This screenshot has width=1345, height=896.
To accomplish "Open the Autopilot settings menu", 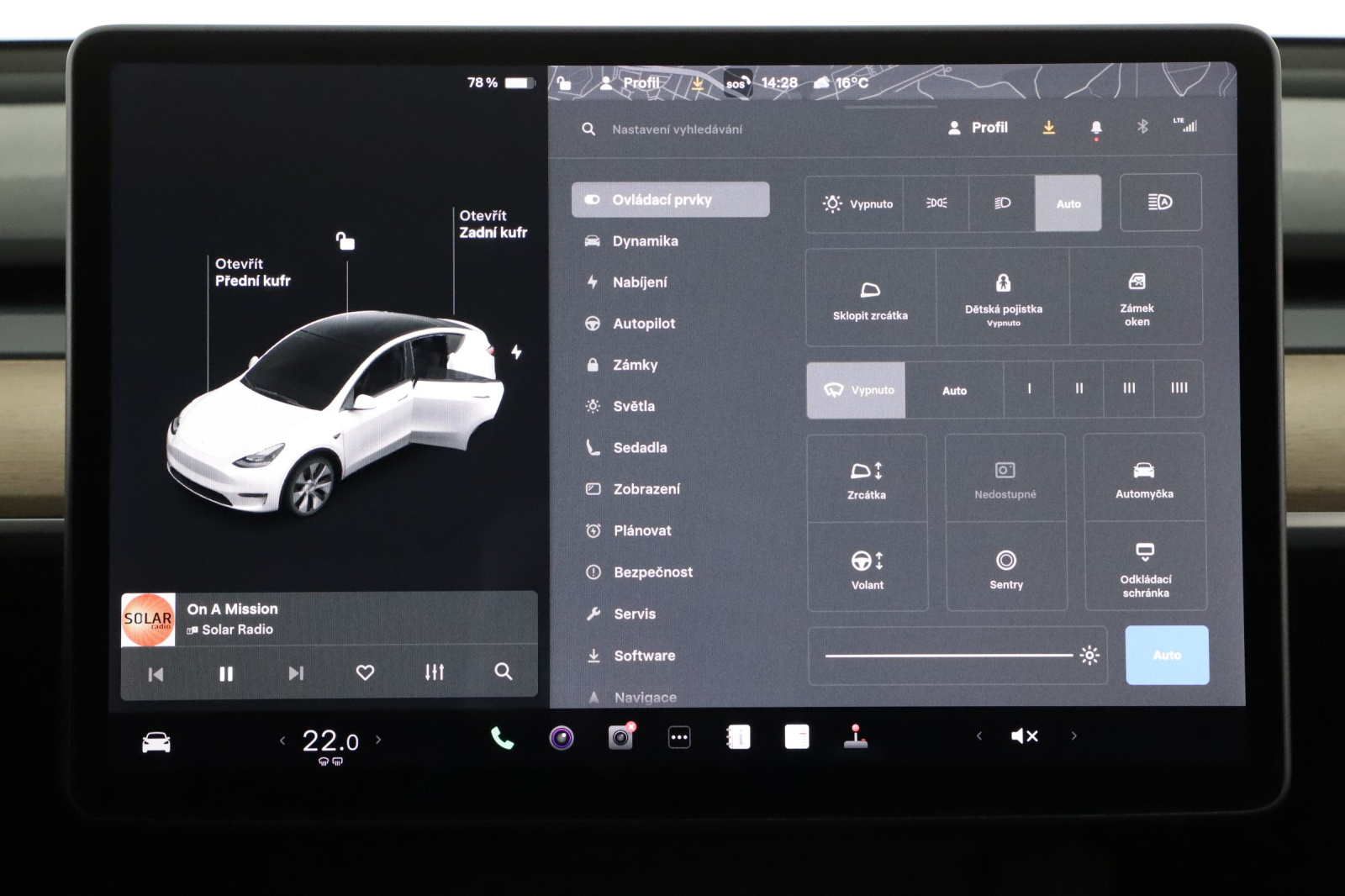I will [x=644, y=324].
